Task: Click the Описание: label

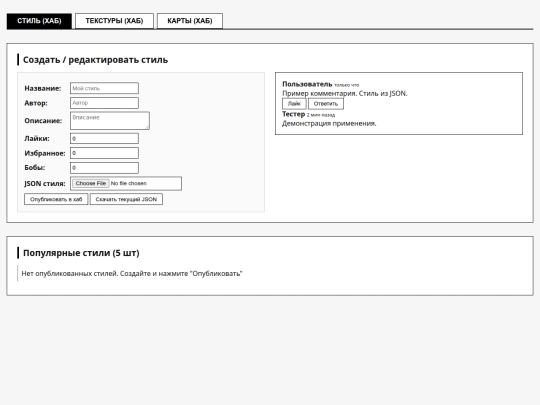Action: pyautogui.click(x=43, y=121)
